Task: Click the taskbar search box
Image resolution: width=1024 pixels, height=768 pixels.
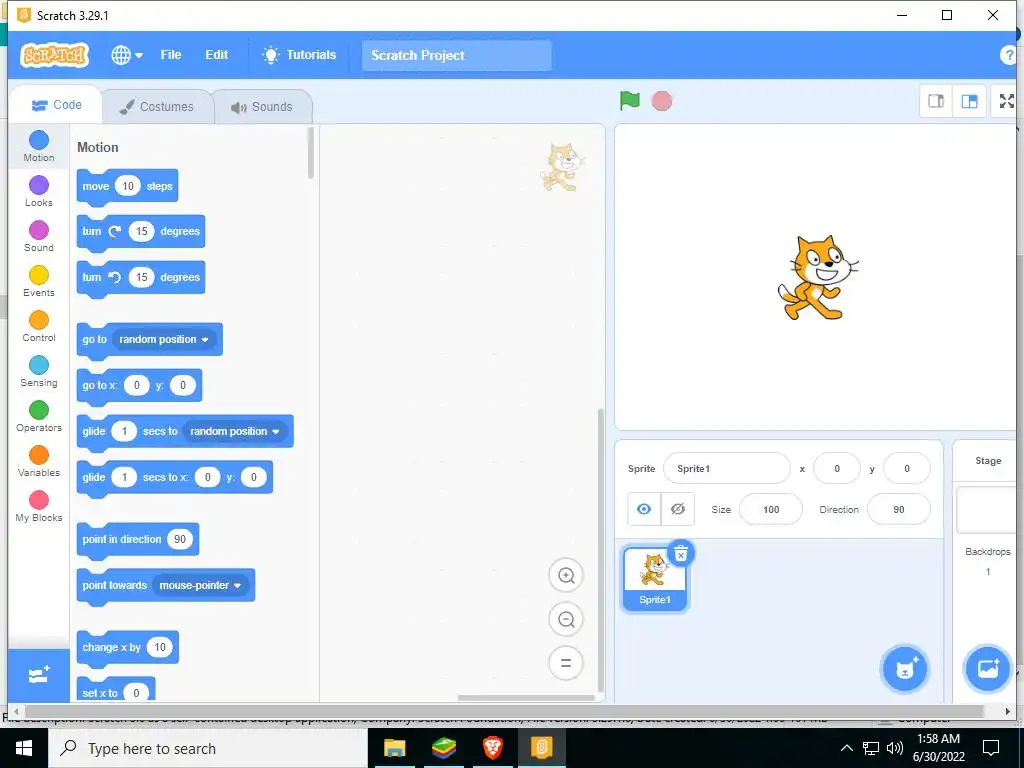Action: [x=208, y=748]
